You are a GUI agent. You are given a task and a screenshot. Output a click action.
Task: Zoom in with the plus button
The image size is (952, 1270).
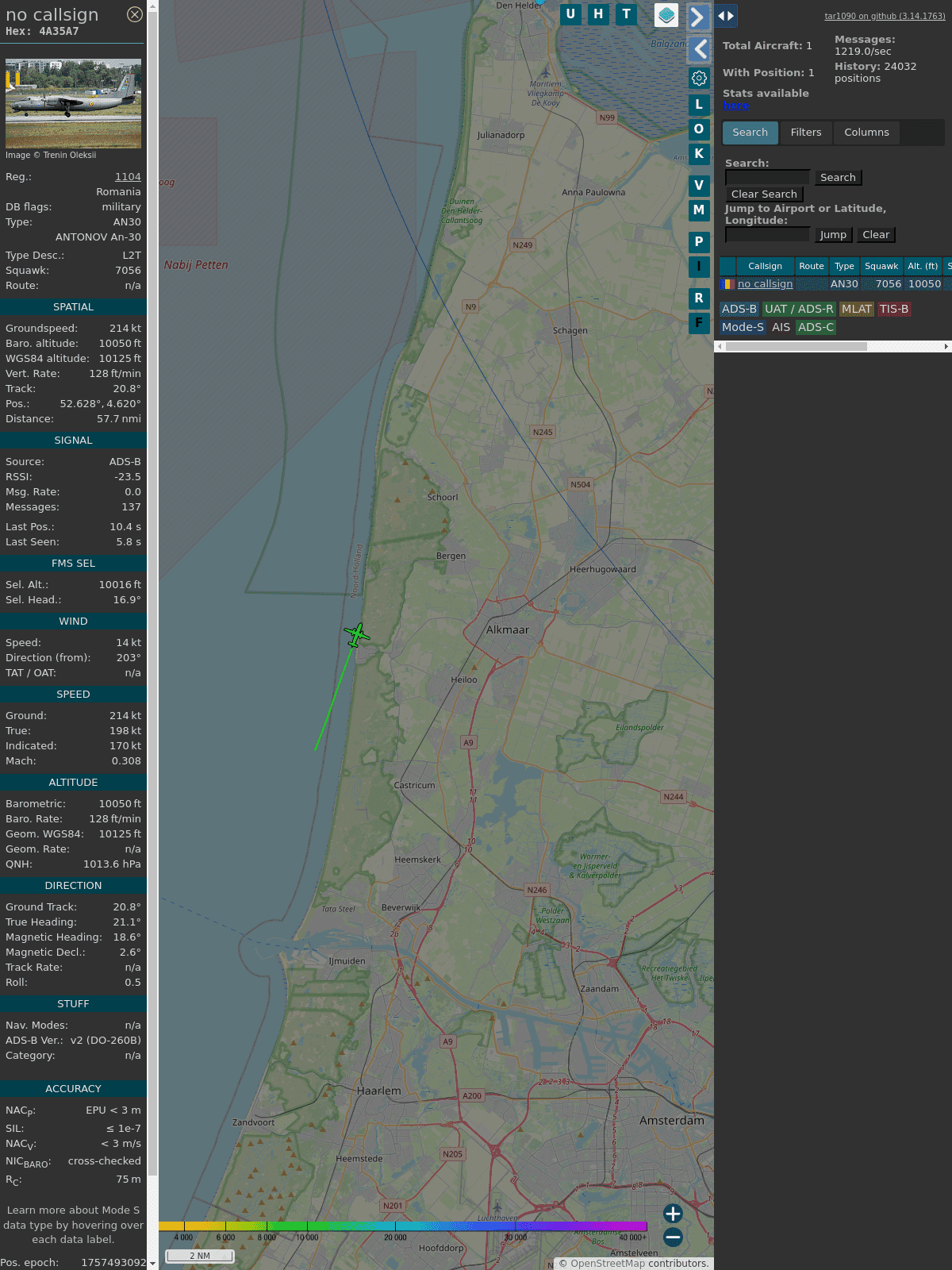pyautogui.click(x=673, y=1214)
